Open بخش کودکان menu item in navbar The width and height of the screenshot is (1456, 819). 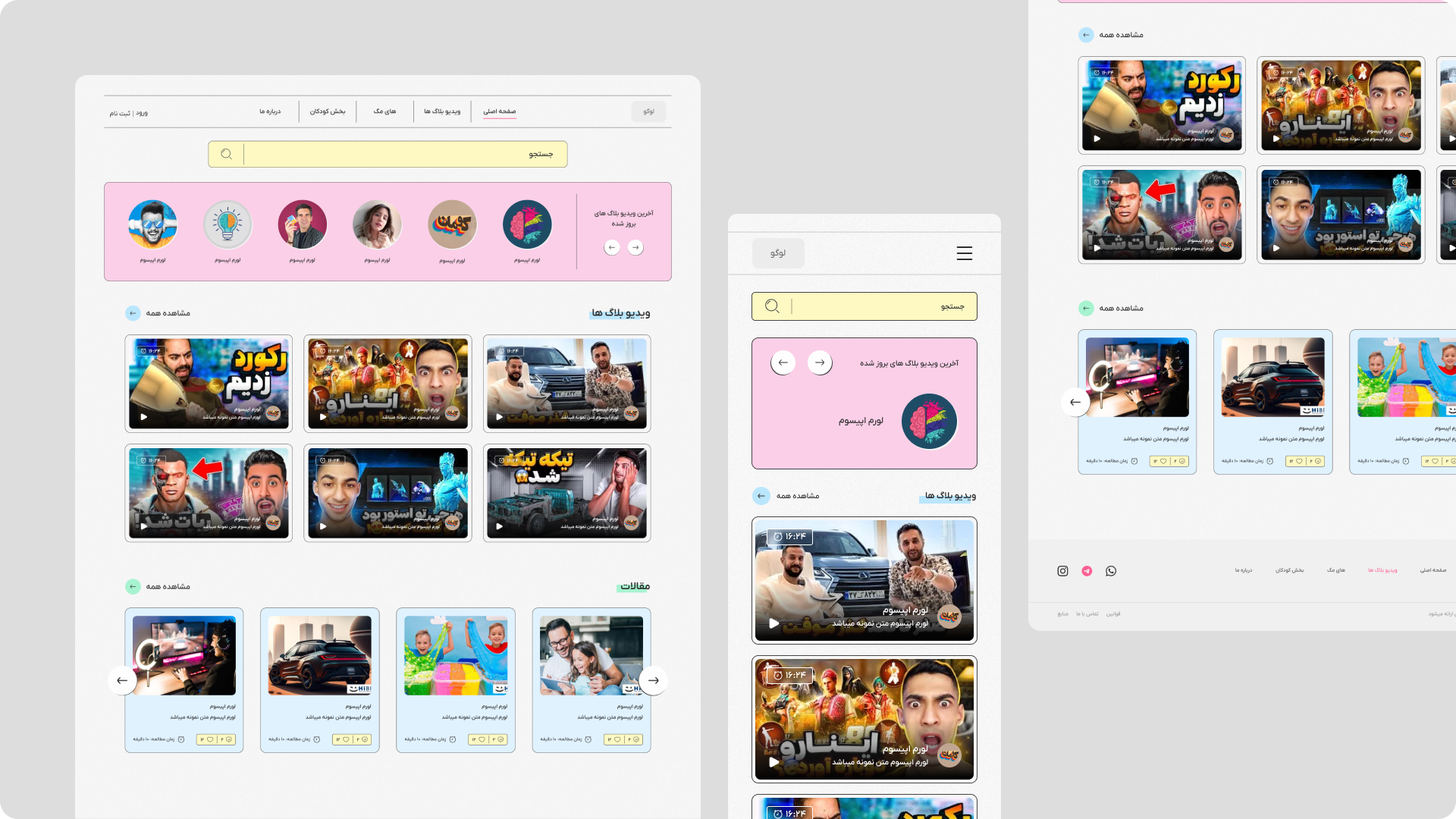pyautogui.click(x=328, y=111)
